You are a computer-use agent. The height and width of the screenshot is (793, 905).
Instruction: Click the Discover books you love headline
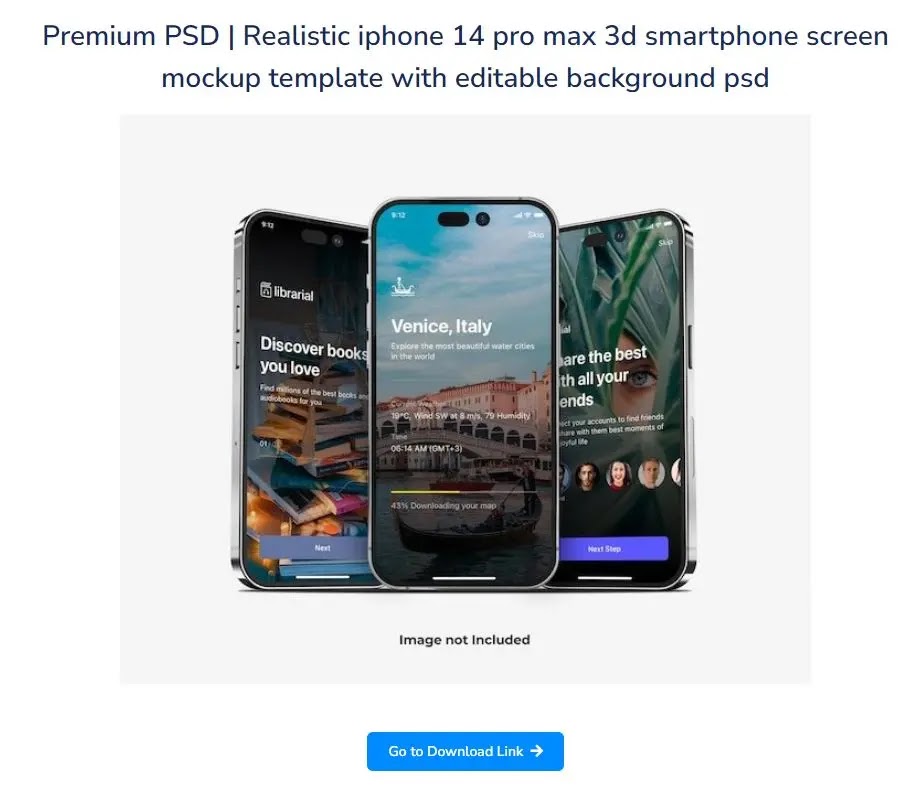(x=313, y=356)
